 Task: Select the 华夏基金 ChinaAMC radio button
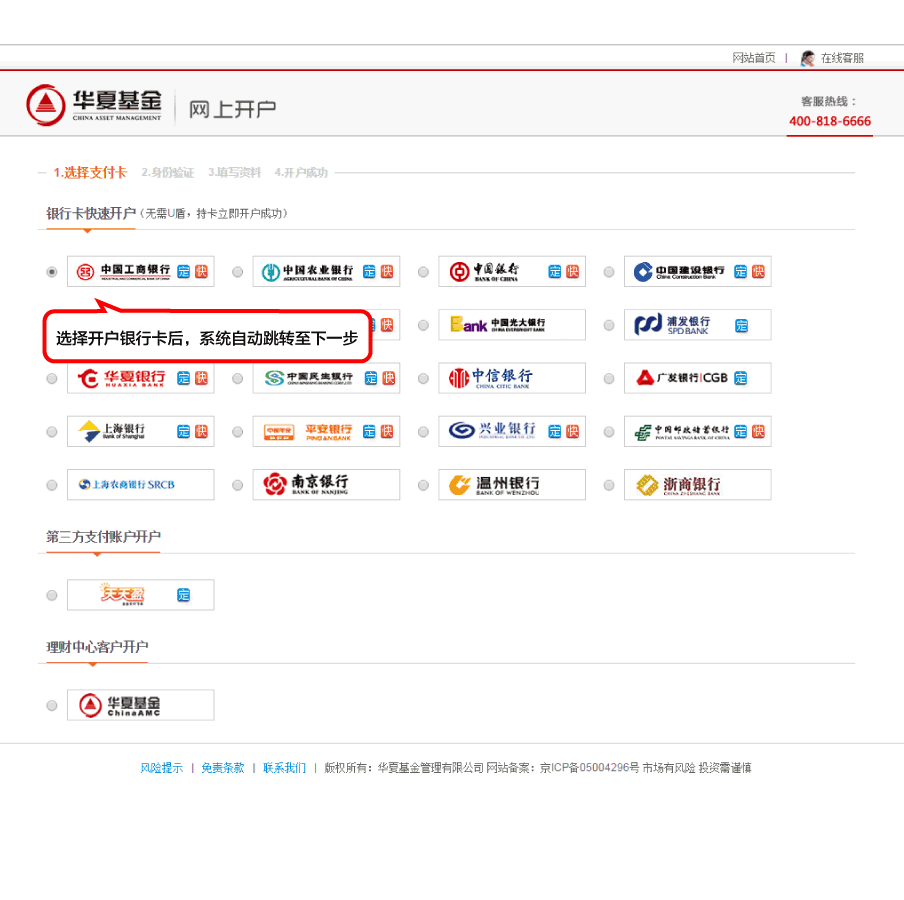tap(52, 706)
